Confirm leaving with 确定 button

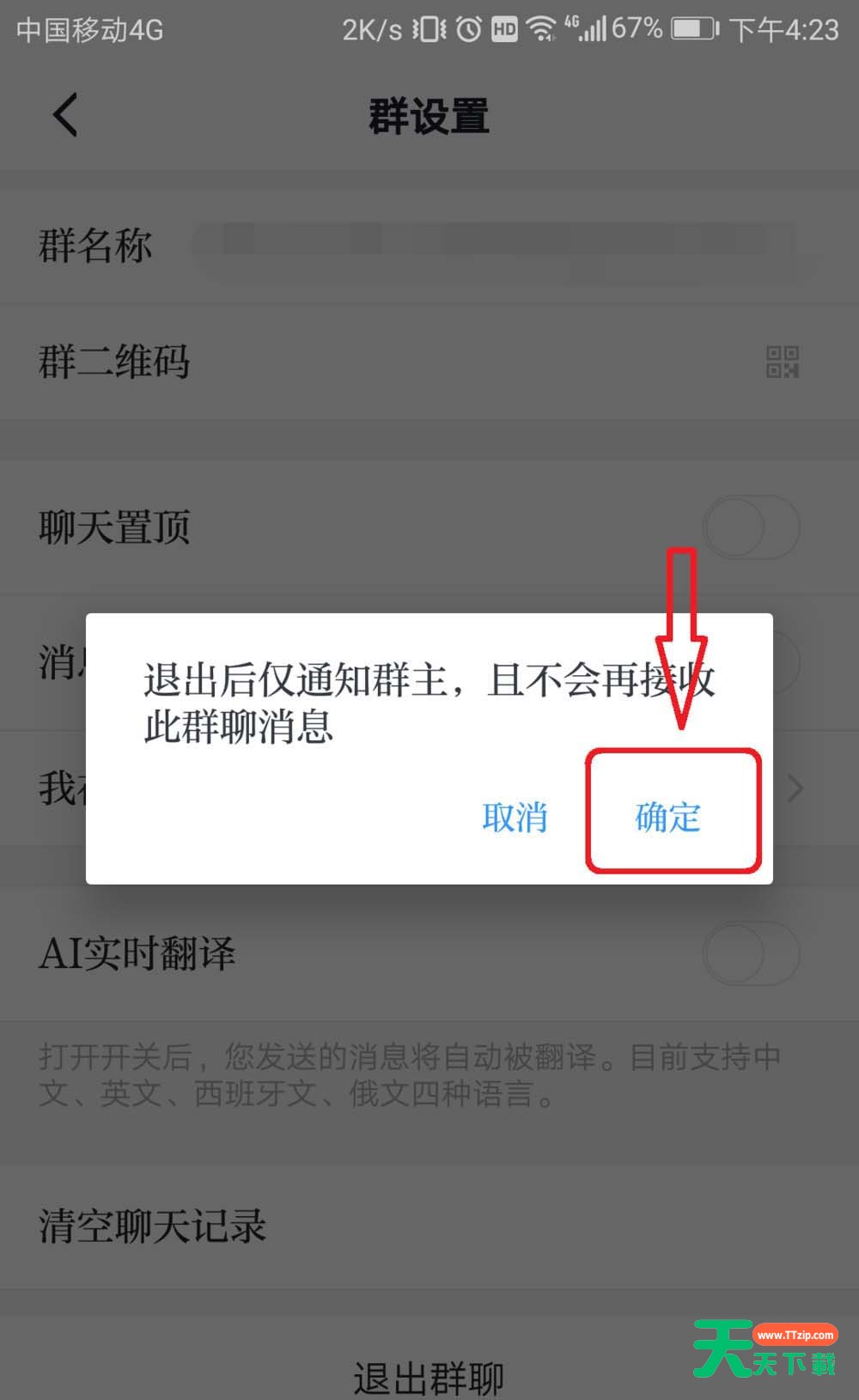coord(668,817)
